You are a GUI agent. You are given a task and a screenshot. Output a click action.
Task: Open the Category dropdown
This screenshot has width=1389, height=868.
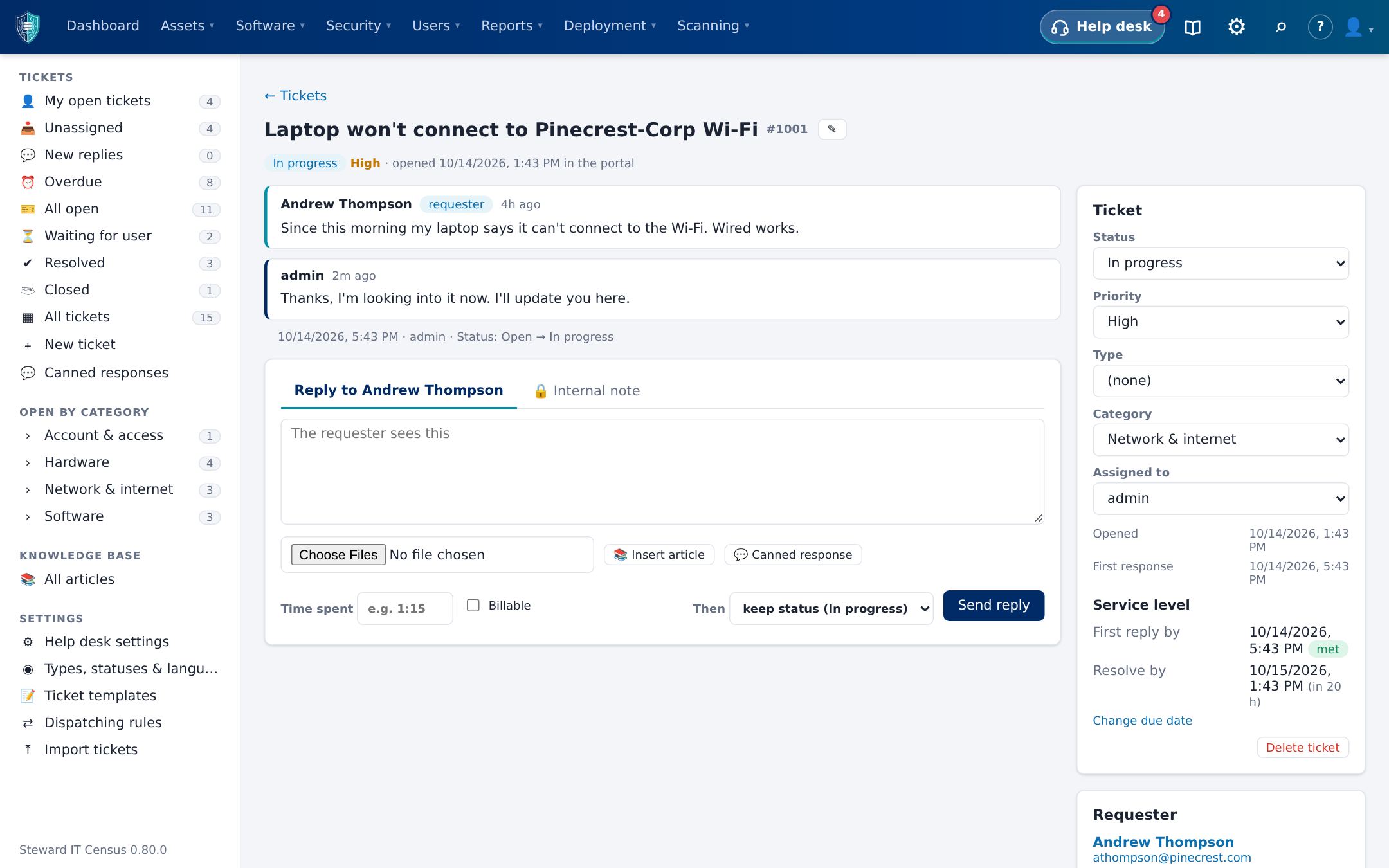click(1221, 439)
